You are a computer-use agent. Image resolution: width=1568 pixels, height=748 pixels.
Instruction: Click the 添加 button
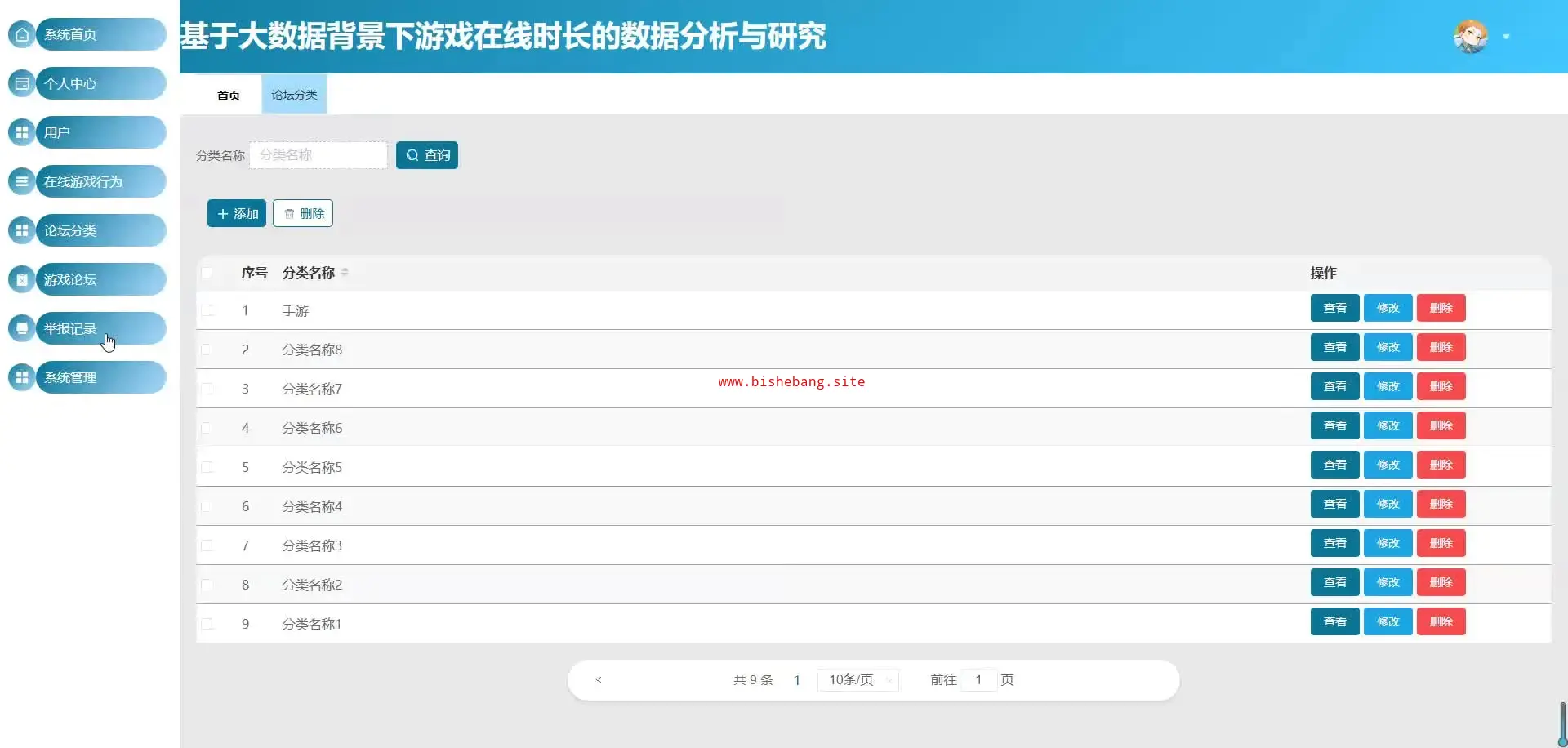click(237, 213)
